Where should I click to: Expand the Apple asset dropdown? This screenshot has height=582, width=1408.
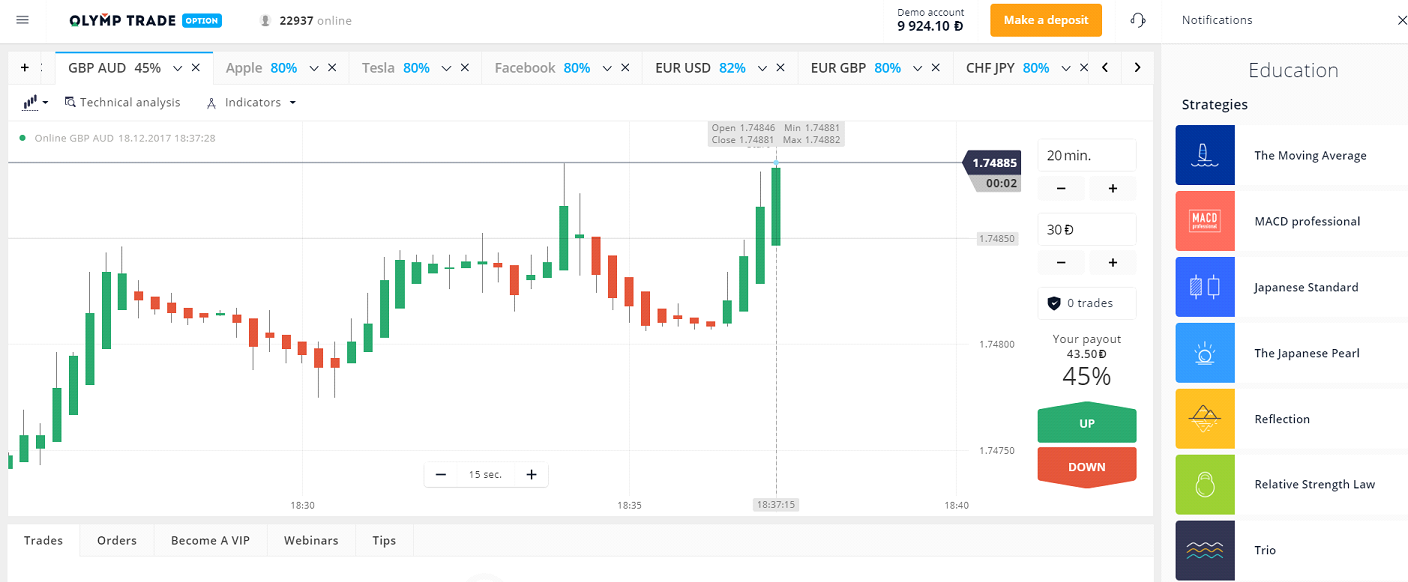coord(313,68)
